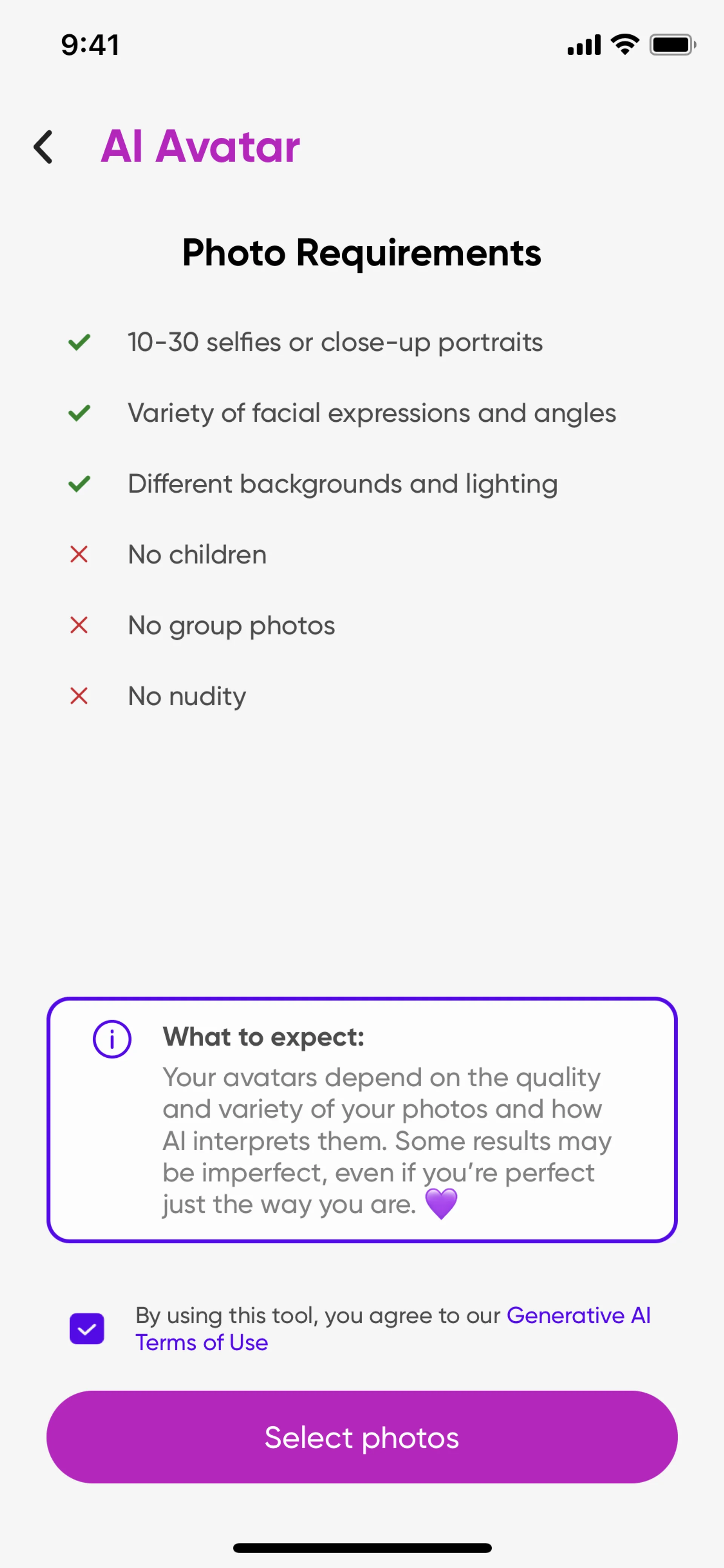Click green checkmark beside selfies requirement
Screen dimensions: 724x1568
click(79, 342)
